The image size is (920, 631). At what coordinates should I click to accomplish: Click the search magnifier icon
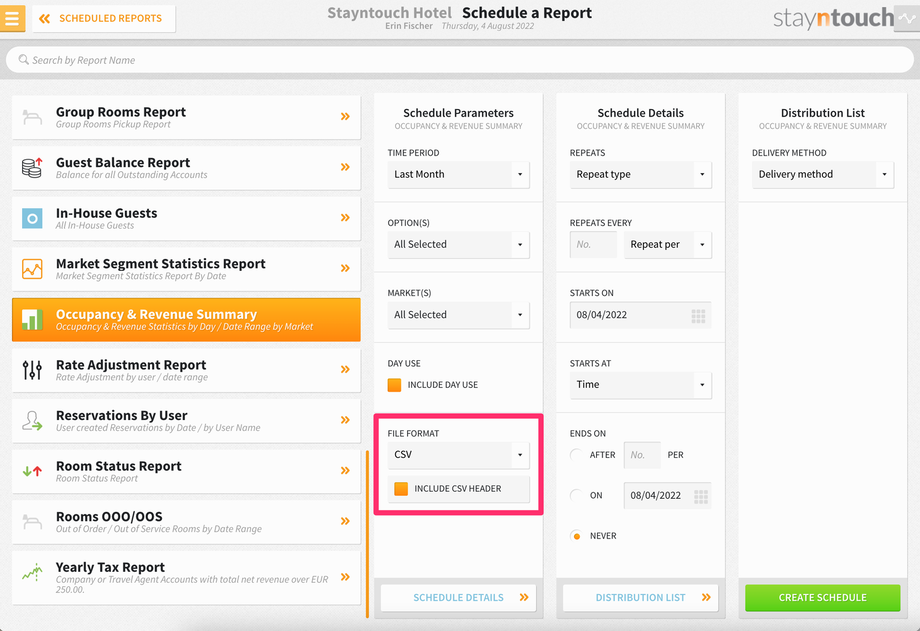[23, 60]
